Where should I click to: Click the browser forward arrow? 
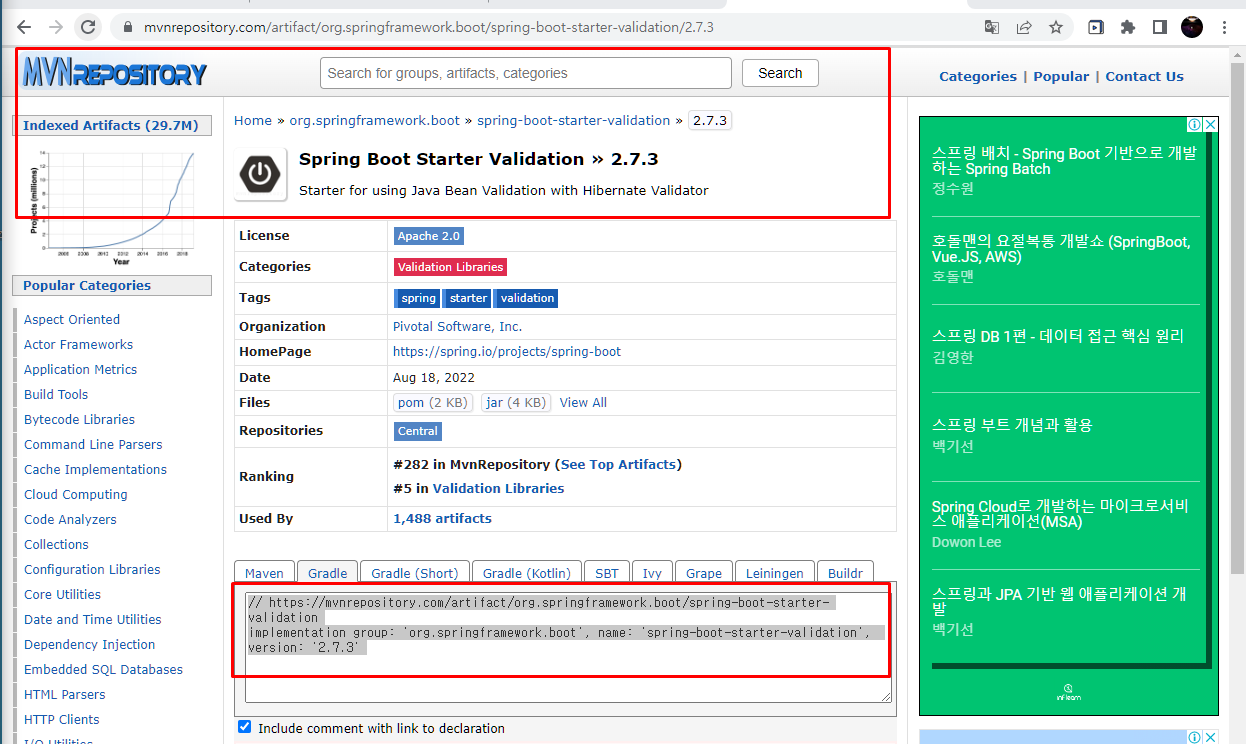point(56,27)
